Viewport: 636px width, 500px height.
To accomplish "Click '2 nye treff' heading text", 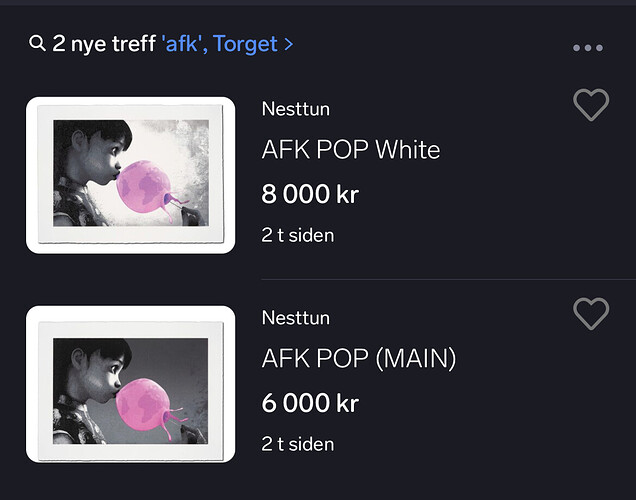I will tap(104, 44).
